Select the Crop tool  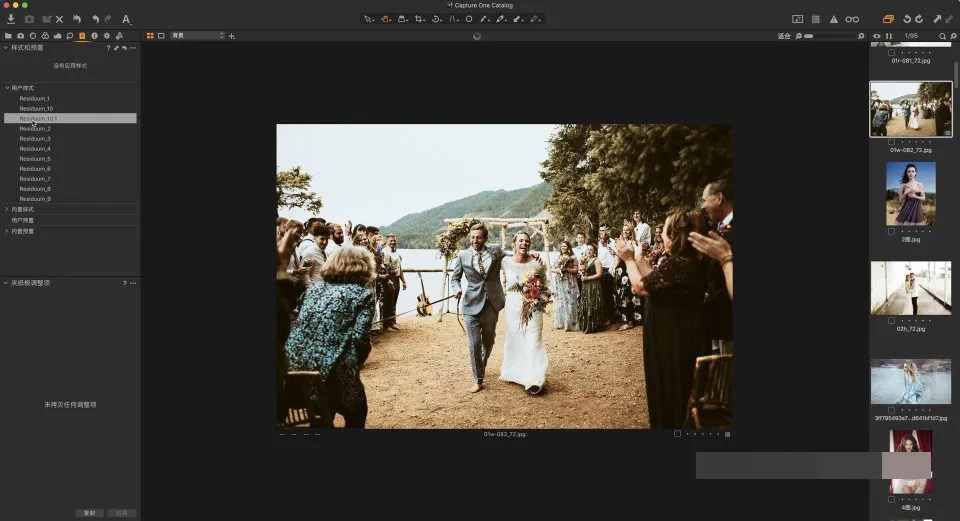pos(419,19)
